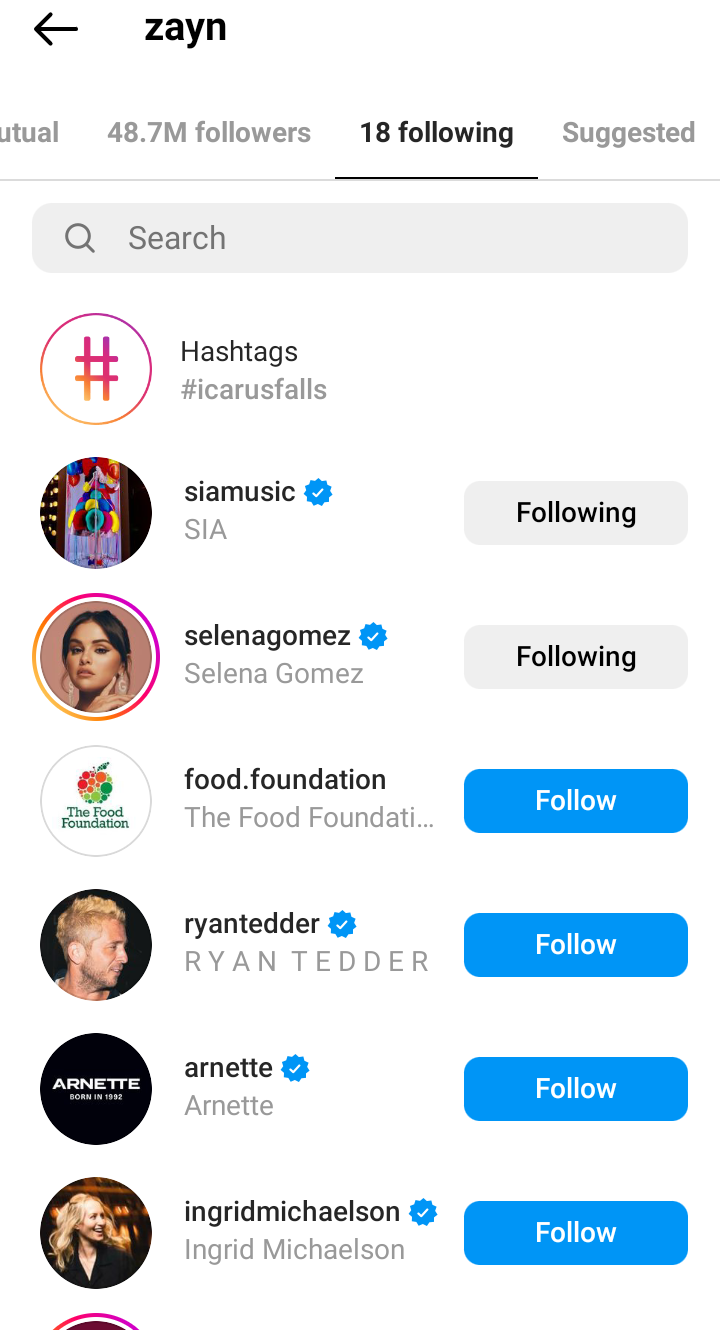The image size is (720, 1330).
Task: Switch to the Suggested tab
Action: pos(628,133)
